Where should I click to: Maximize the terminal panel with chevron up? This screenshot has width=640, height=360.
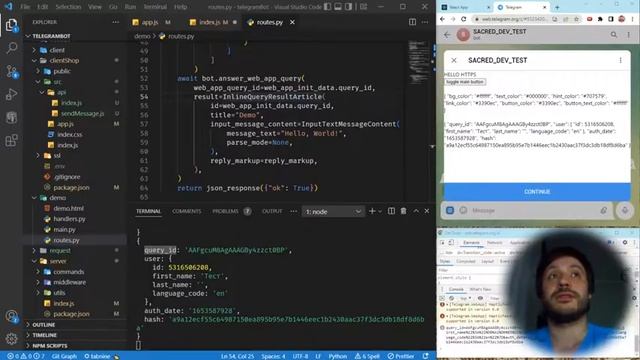[x=416, y=211]
